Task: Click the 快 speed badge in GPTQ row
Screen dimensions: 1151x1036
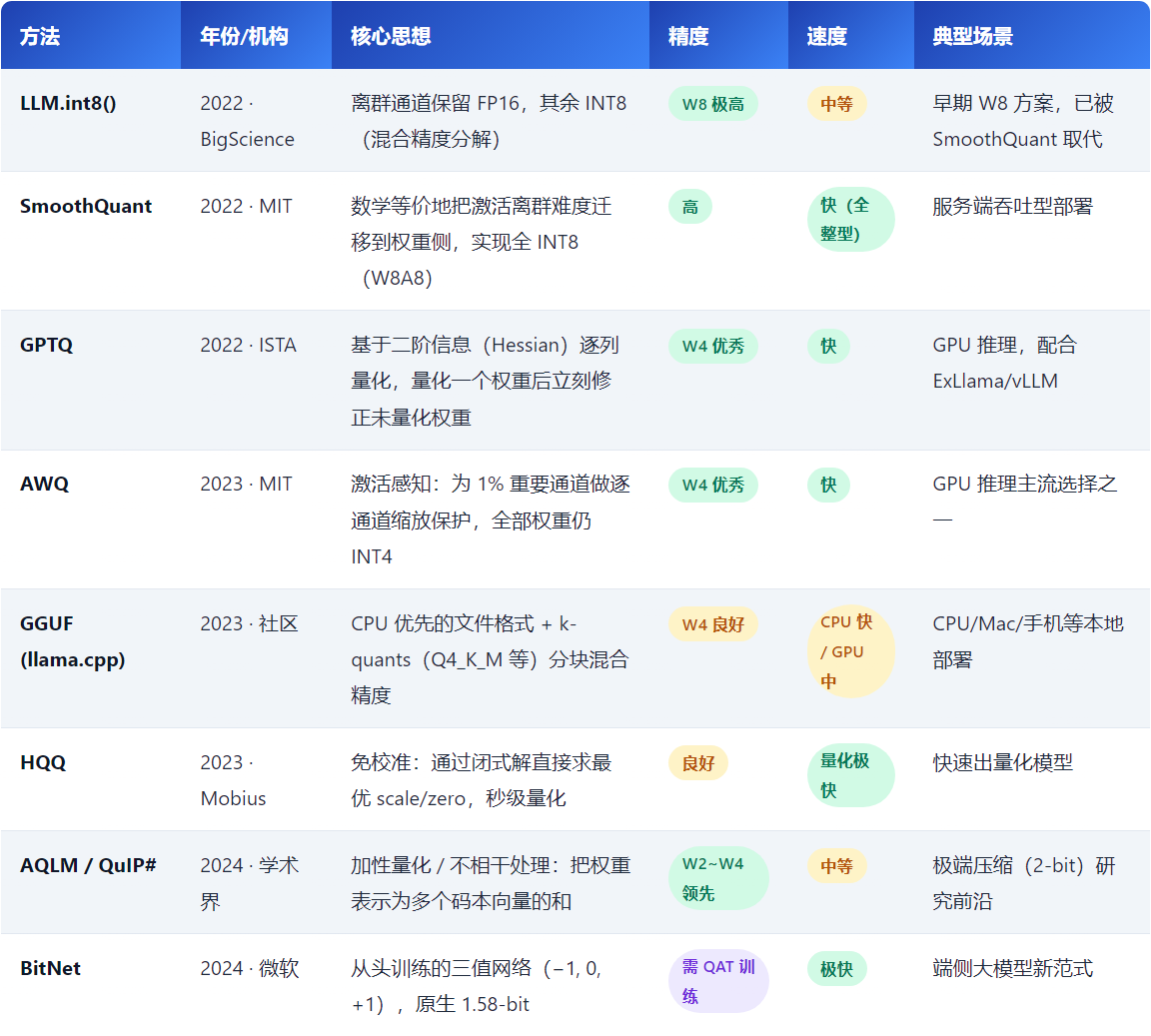Action: (828, 346)
